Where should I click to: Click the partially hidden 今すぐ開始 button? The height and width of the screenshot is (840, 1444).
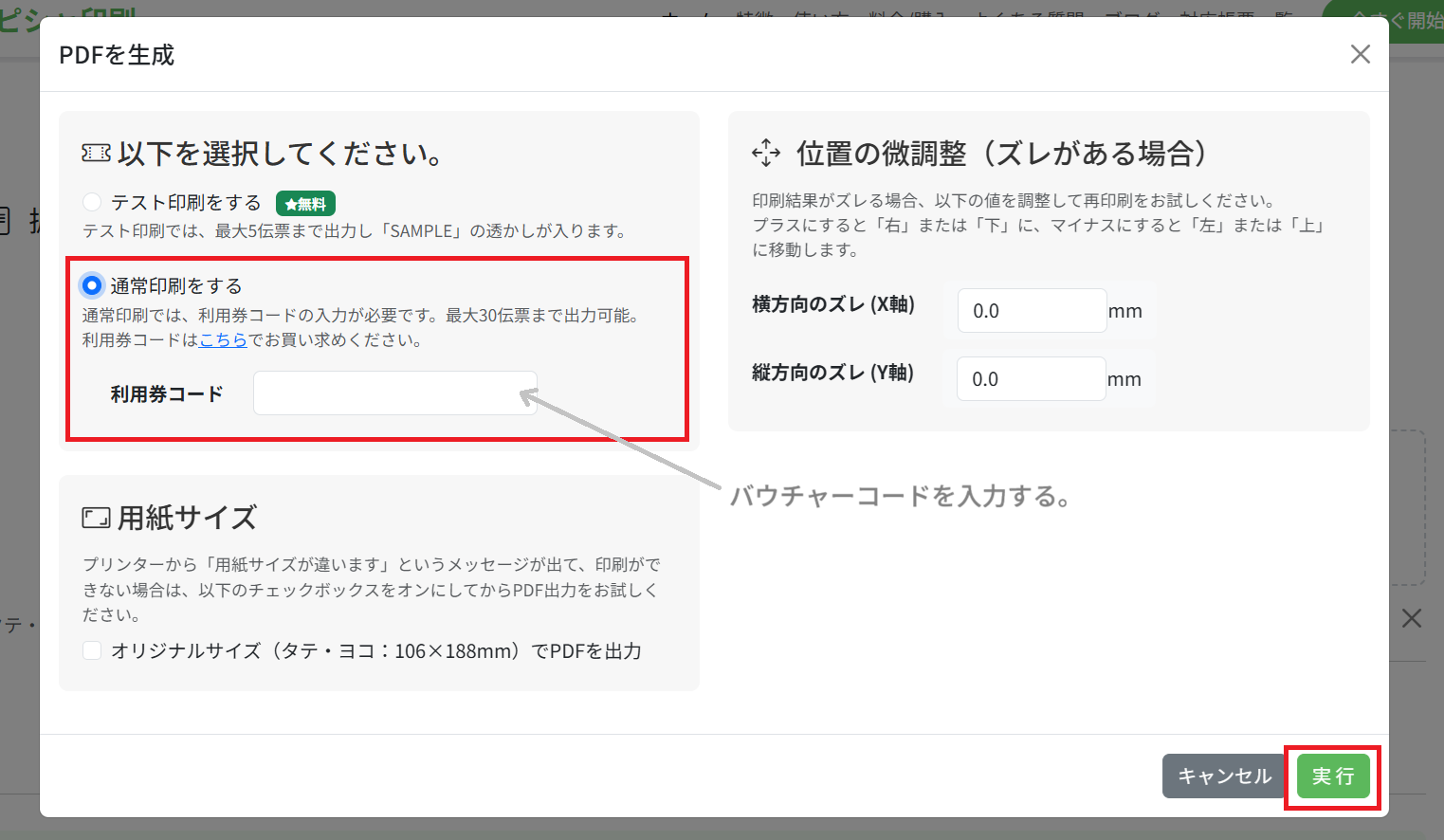coord(1394,19)
